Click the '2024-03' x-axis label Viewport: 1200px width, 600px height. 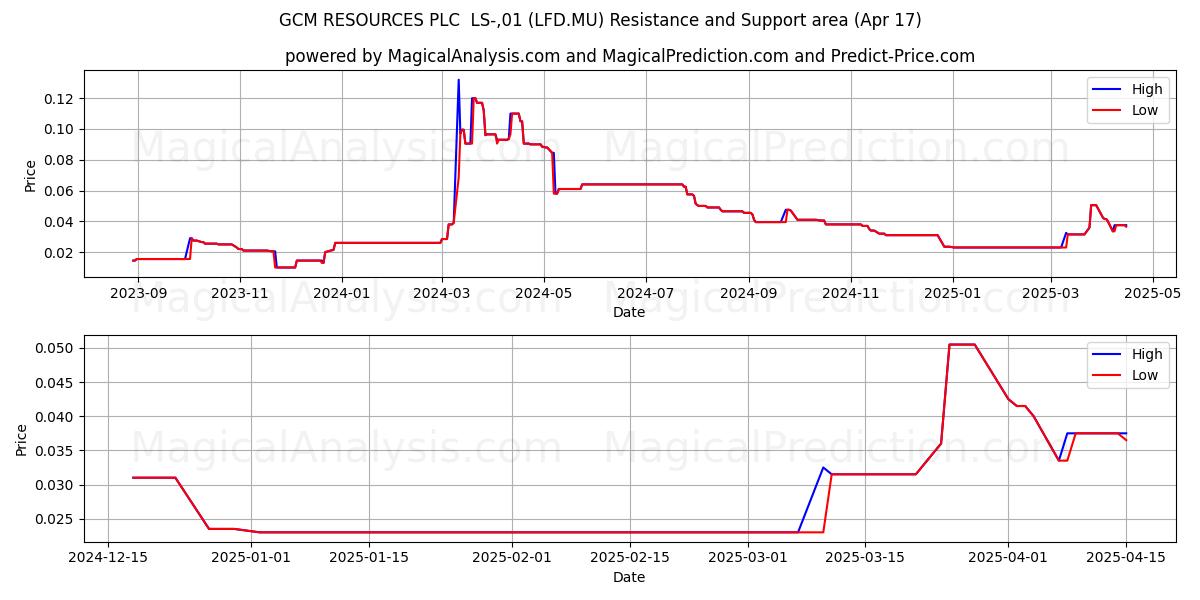[x=443, y=293]
